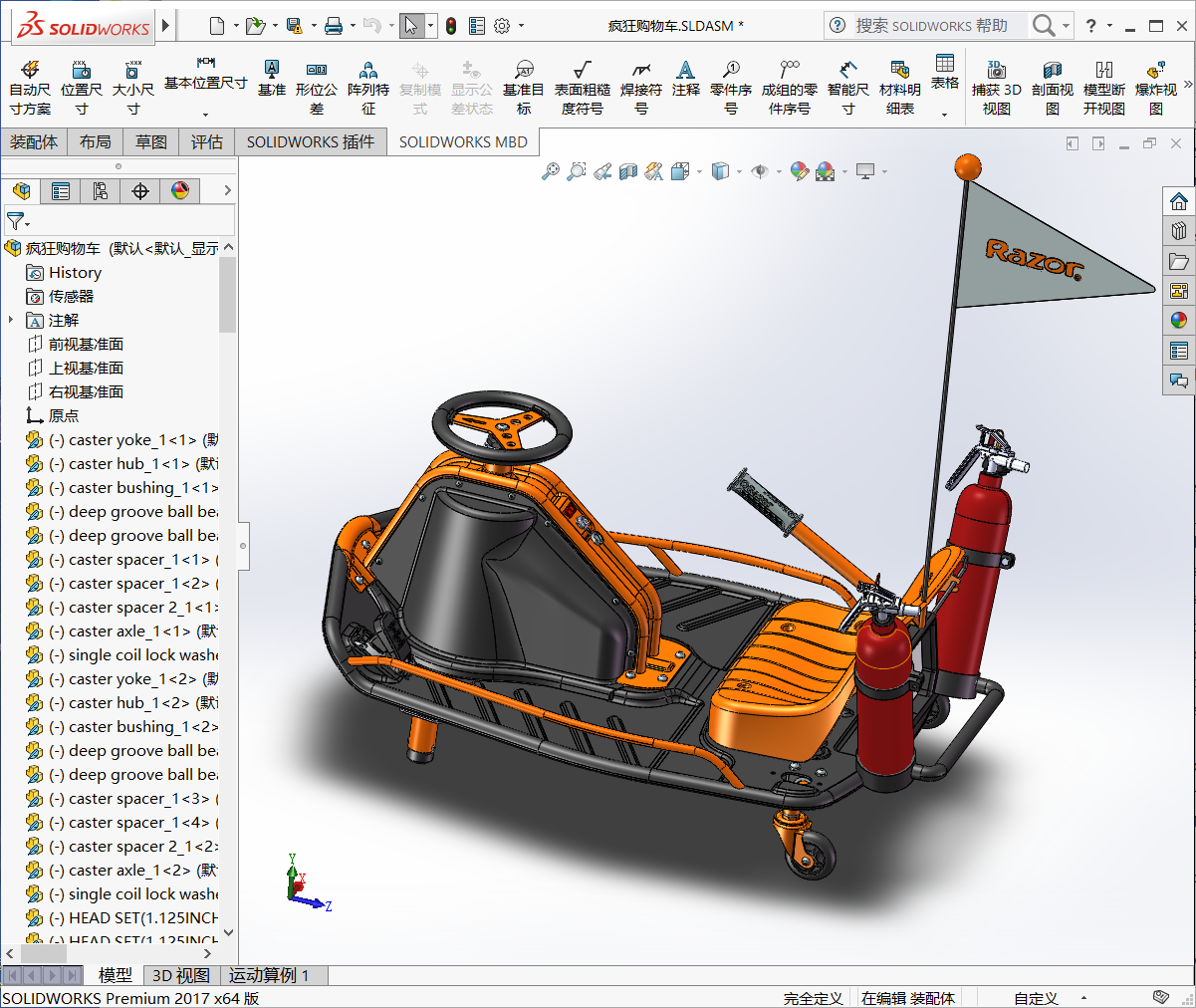Click the Model Break View (模型断开视图) tool
The image size is (1196, 1008).
coord(1104,87)
